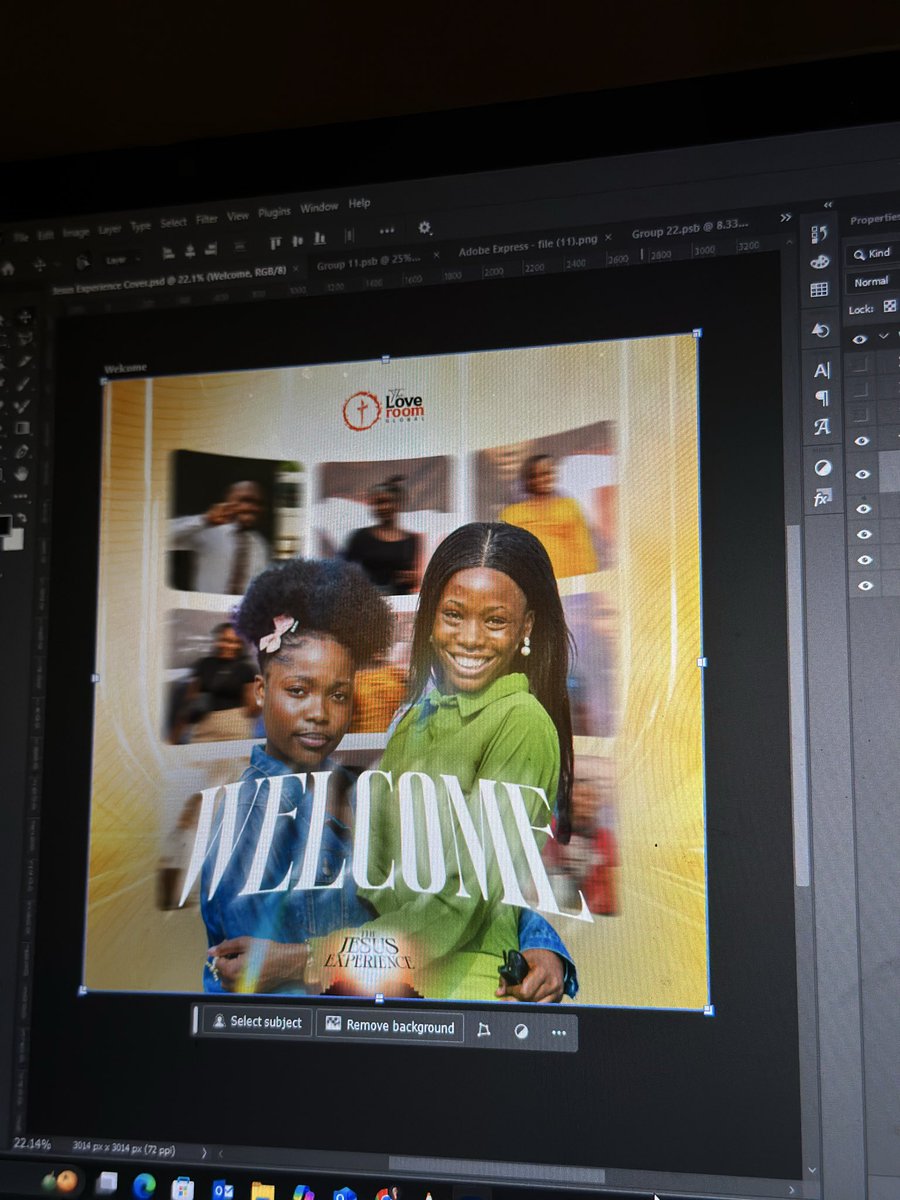Open the Filter menu

(x=207, y=219)
